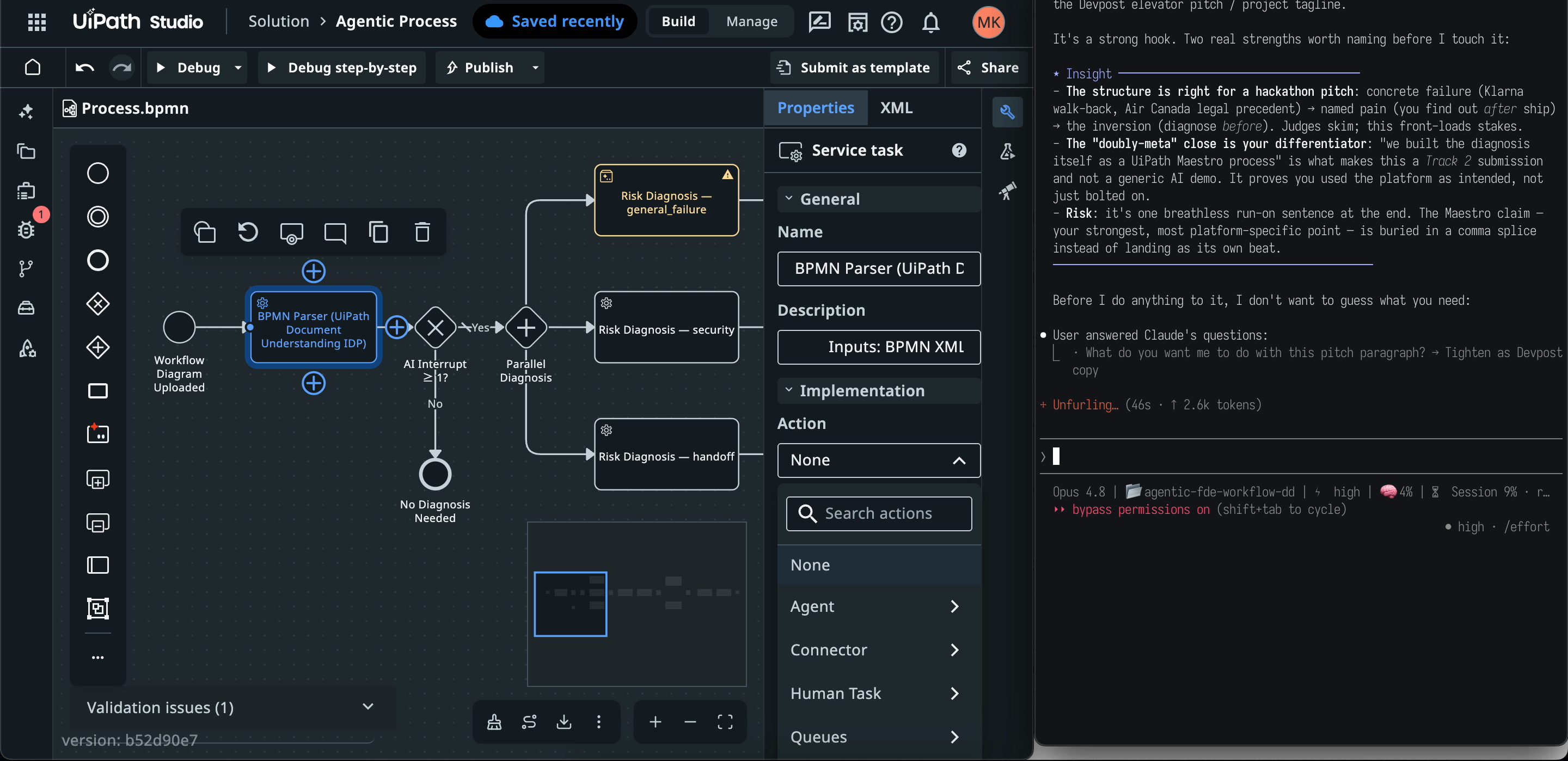This screenshot has width=1568, height=761.
Task: Collapse the General section
Action: point(879,199)
